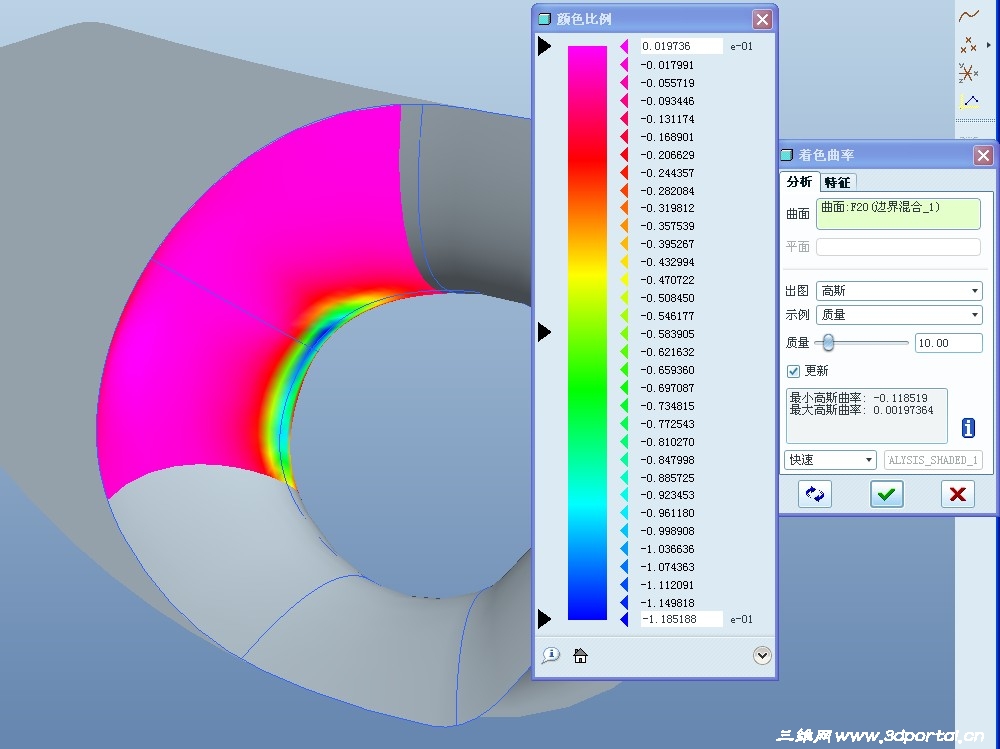Click the scale value -0.998908
This screenshot has width=1000, height=749.
[x=667, y=531]
